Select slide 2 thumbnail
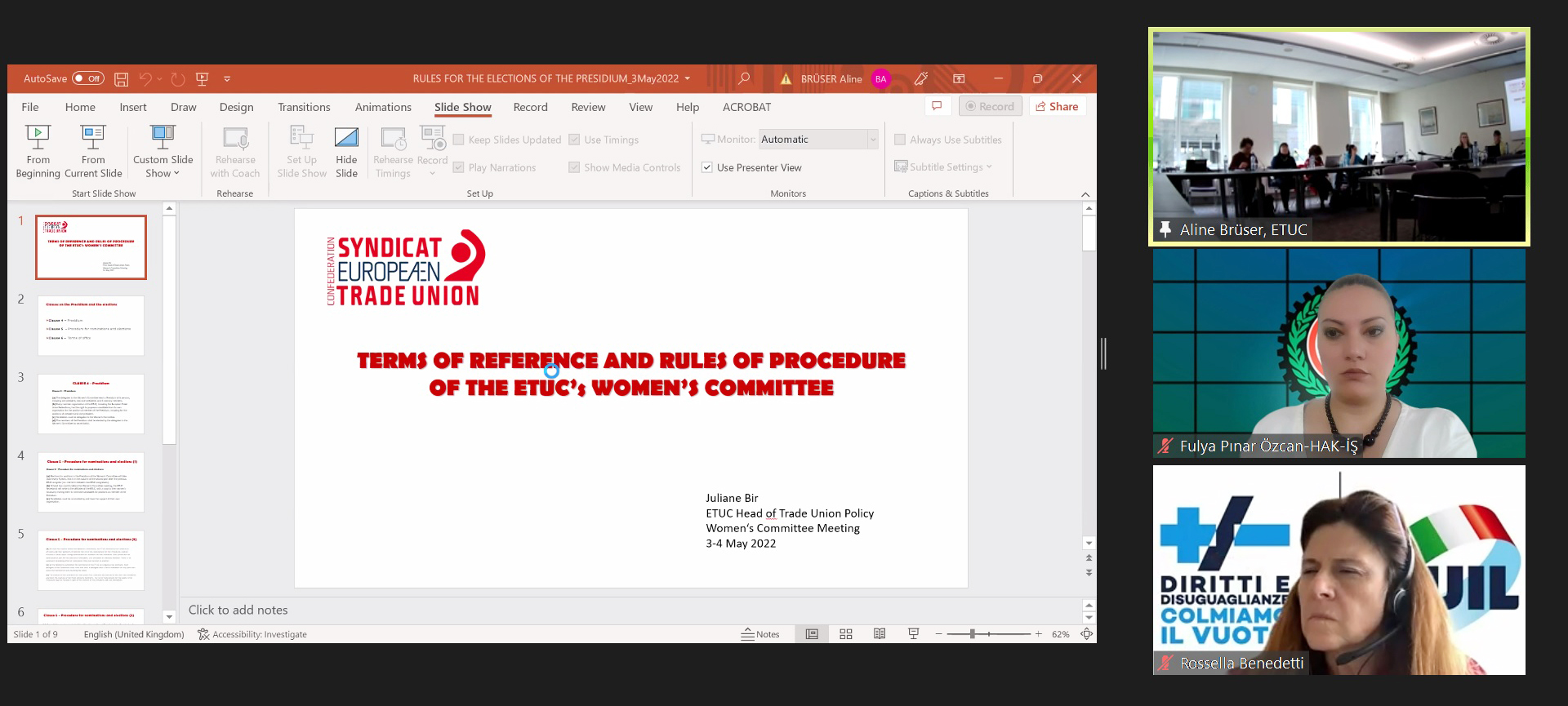Image resolution: width=1568 pixels, height=706 pixels. (91, 326)
